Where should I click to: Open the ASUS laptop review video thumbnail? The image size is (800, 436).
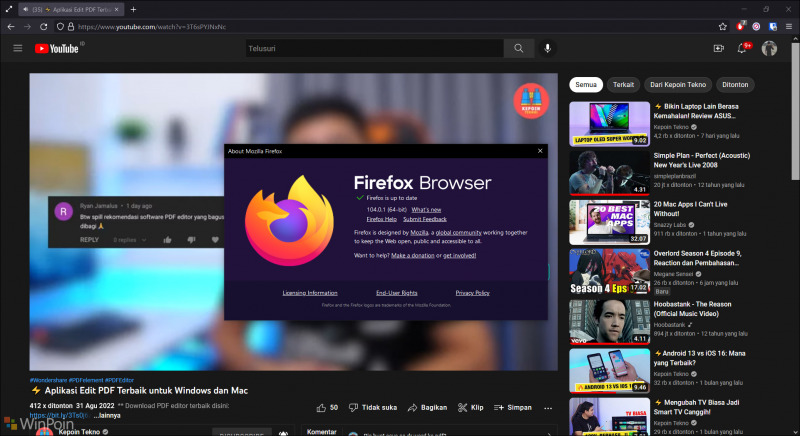[609, 123]
